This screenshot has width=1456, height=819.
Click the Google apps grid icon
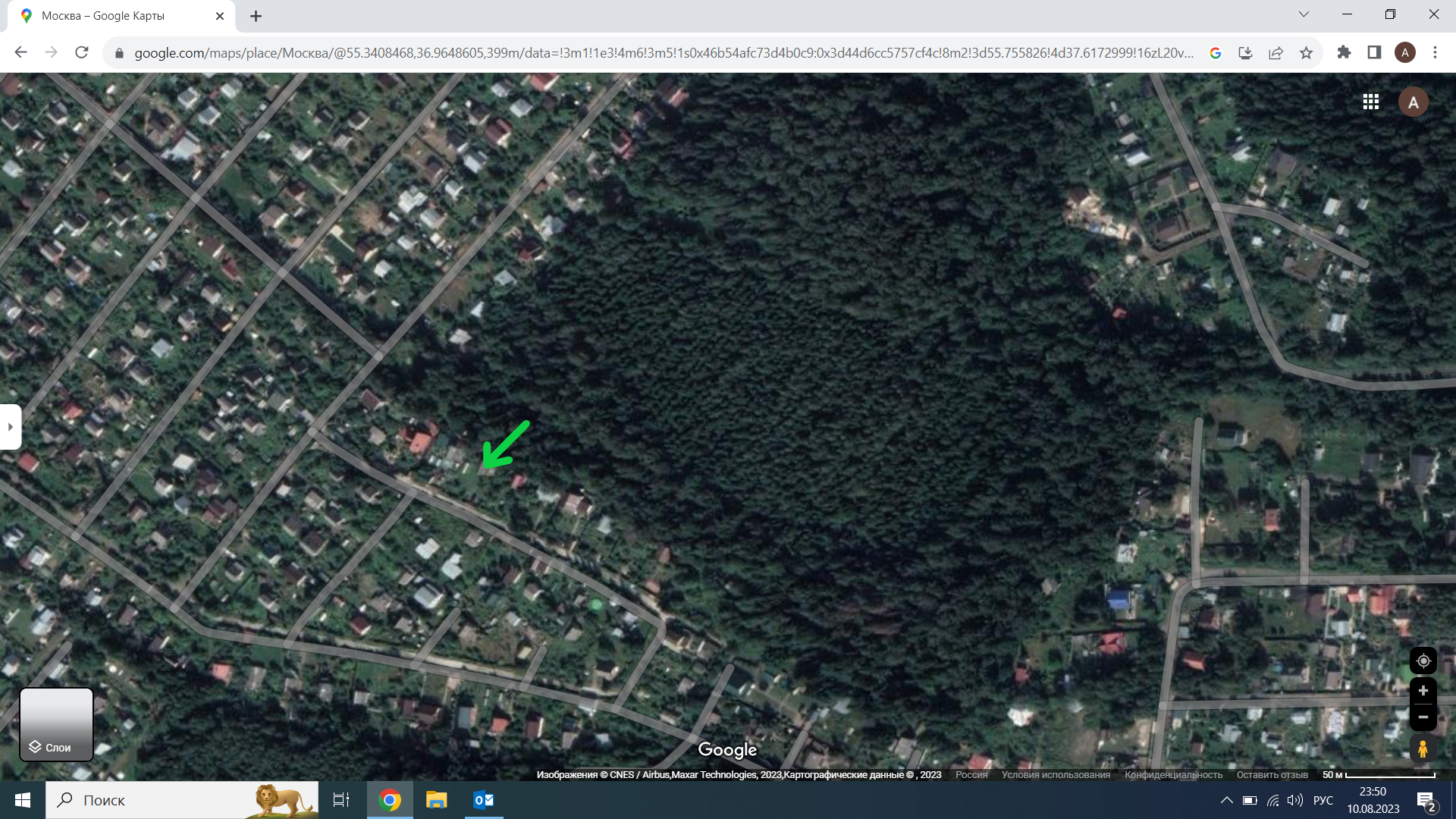pos(1370,102)
